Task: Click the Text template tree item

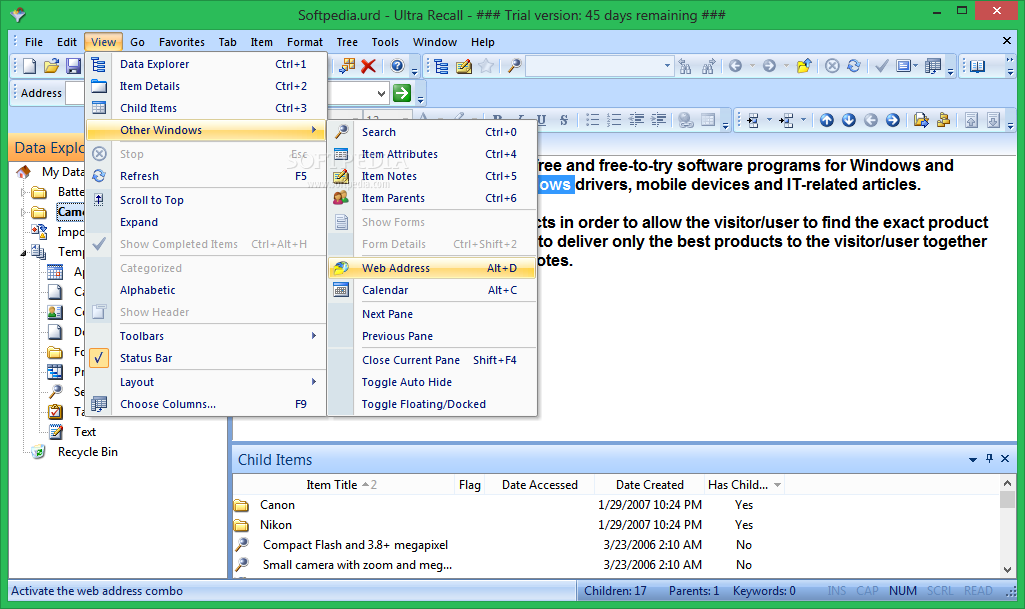Action: click(85, 432)
